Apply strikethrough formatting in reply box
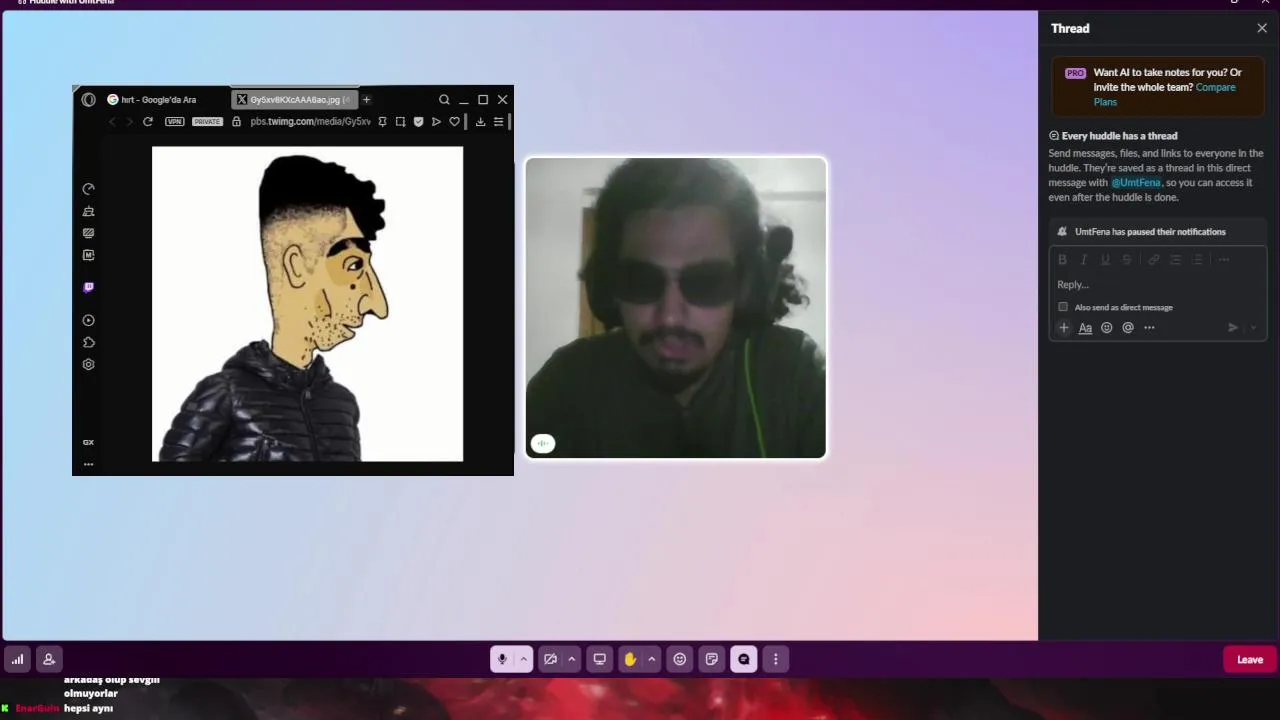1280x720 pixels. [x=1127, y=260]
